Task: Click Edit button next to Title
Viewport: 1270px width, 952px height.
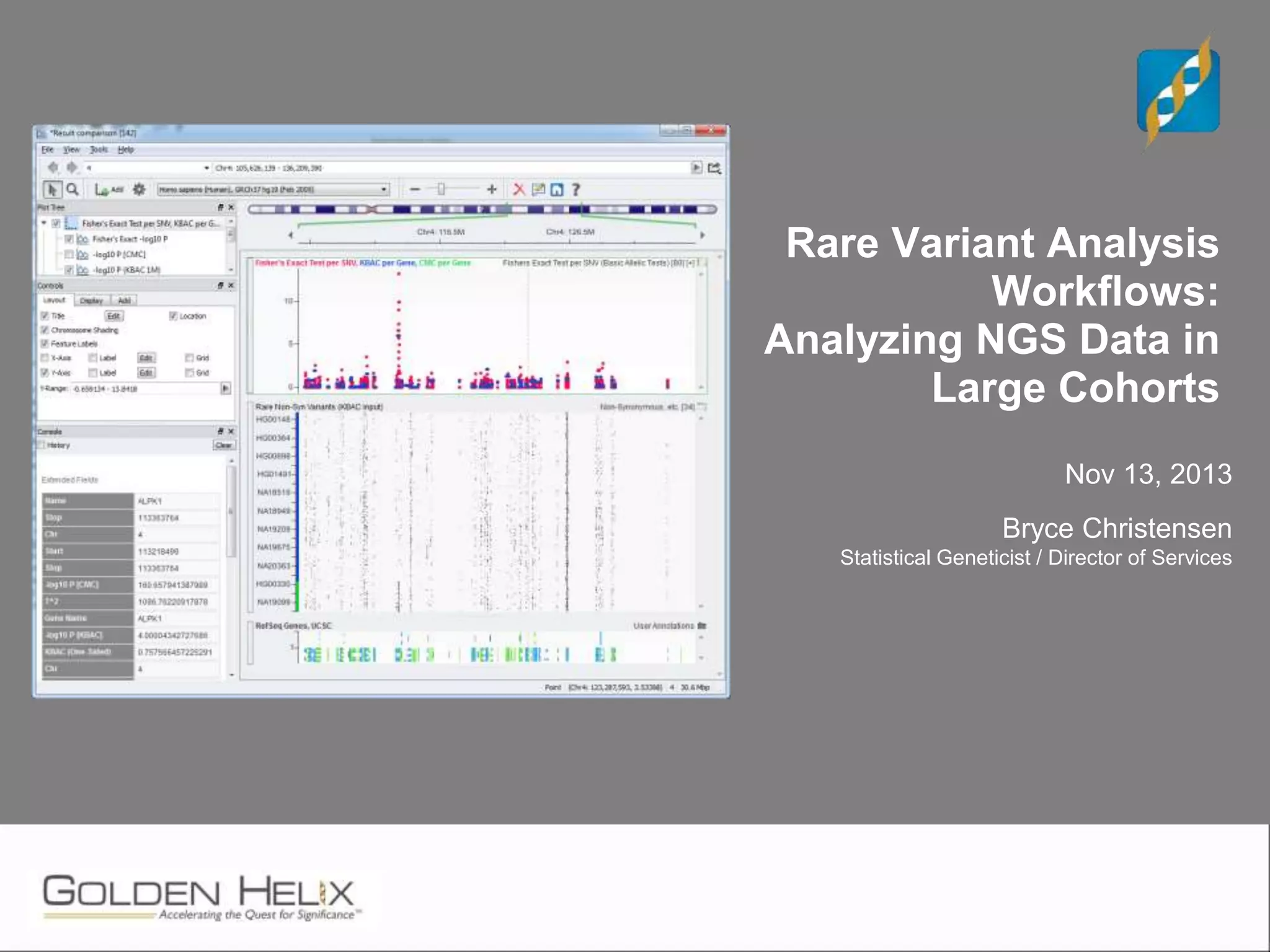Action: [113, 316]
